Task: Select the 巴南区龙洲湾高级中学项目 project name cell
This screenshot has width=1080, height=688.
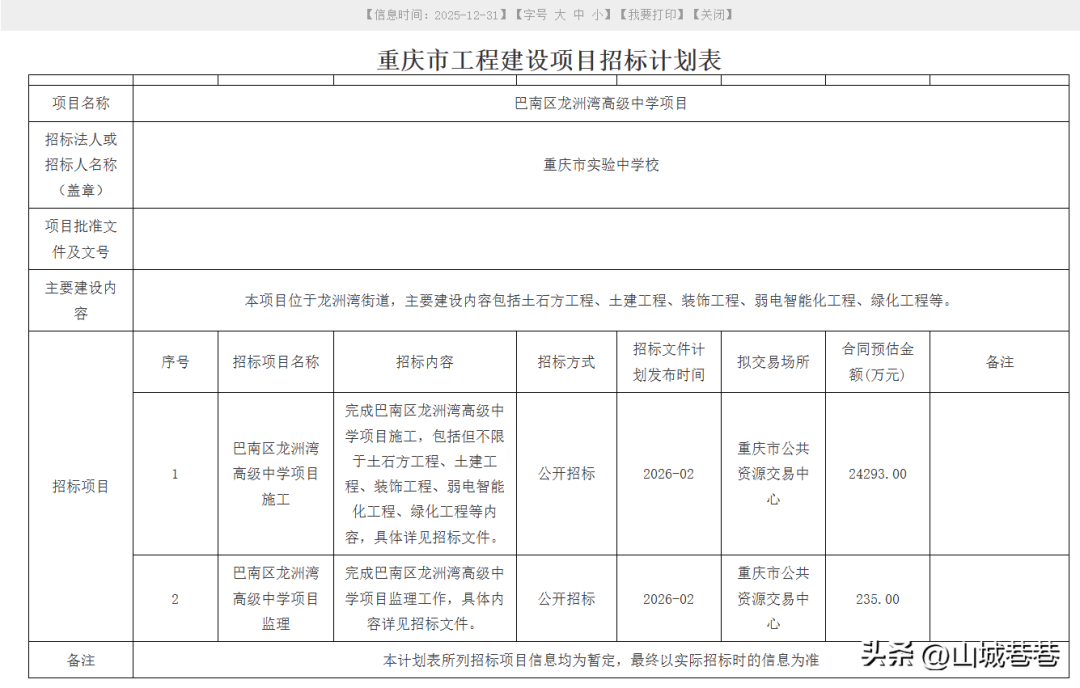Action: pos(601,103)
